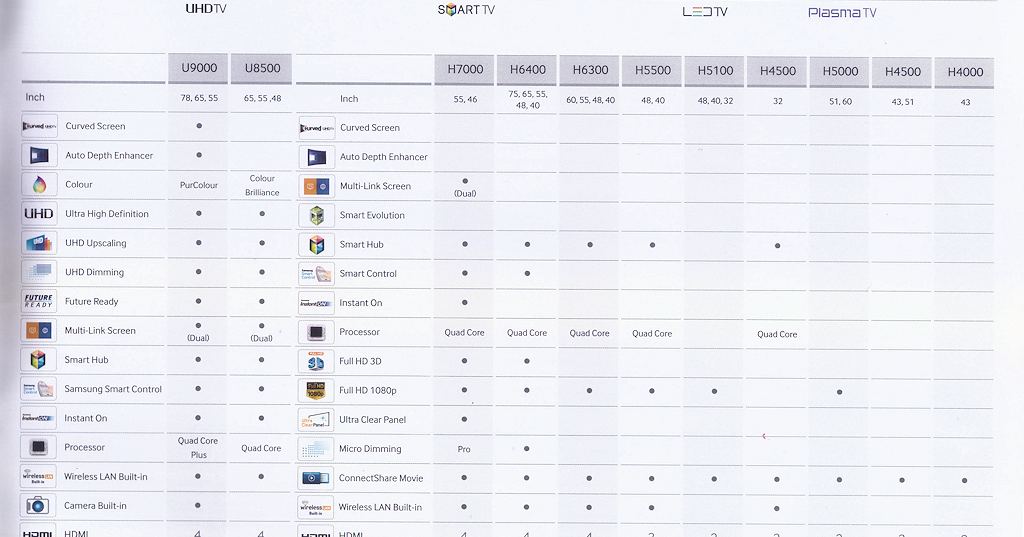Viewport: 1024px width, 537px height.
Task: Click the H6300 model column header
Action: [x=590, y=71]
